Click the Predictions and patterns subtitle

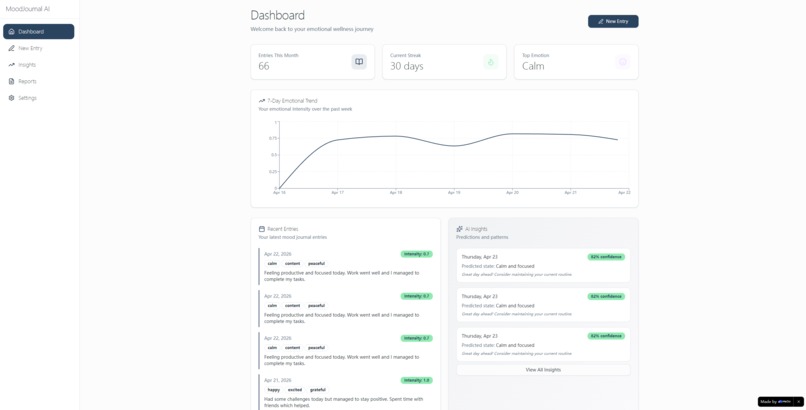482,237
